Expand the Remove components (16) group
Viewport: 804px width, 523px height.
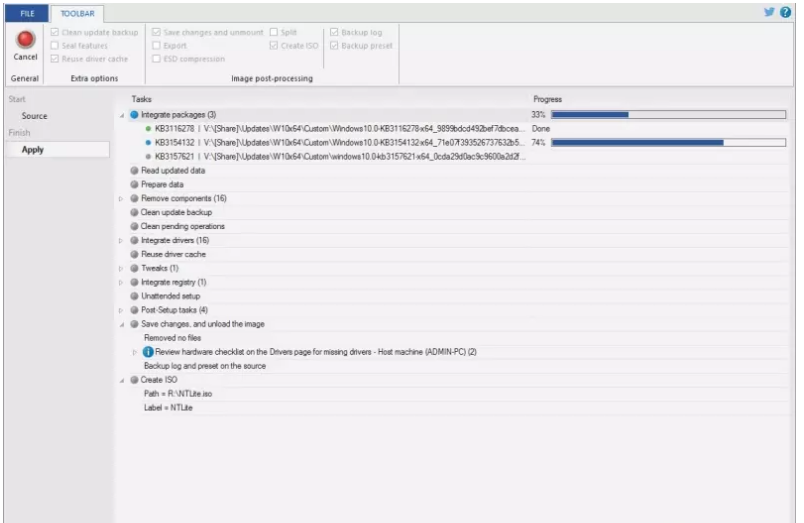click(x=121, y=198)
